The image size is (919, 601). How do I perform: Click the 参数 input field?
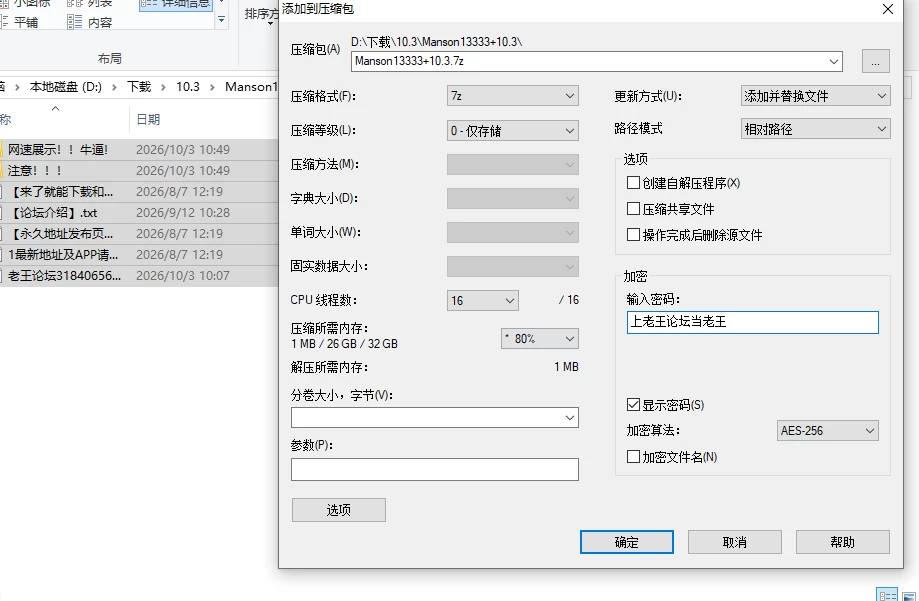434,469
